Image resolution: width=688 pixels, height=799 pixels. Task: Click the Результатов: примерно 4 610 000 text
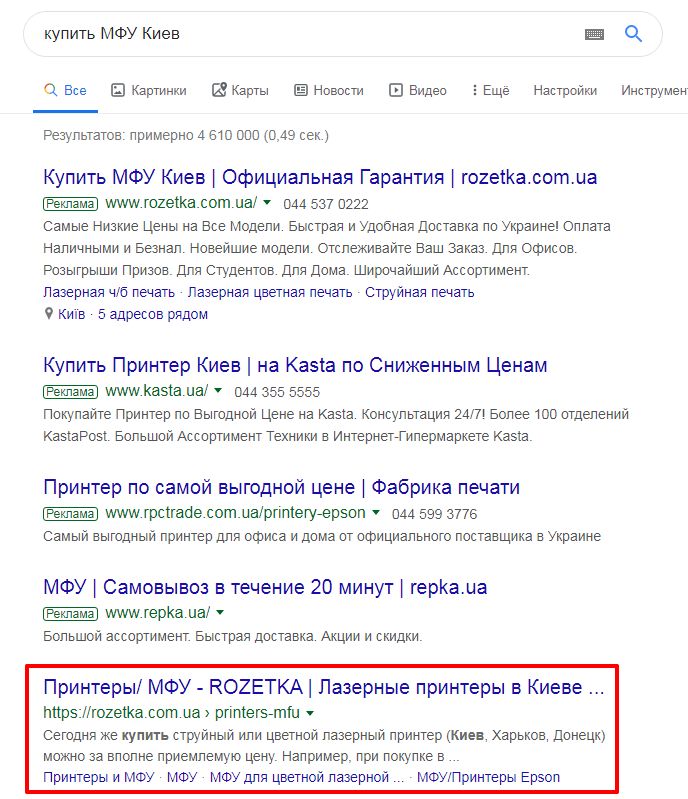(x=186, y=136)
